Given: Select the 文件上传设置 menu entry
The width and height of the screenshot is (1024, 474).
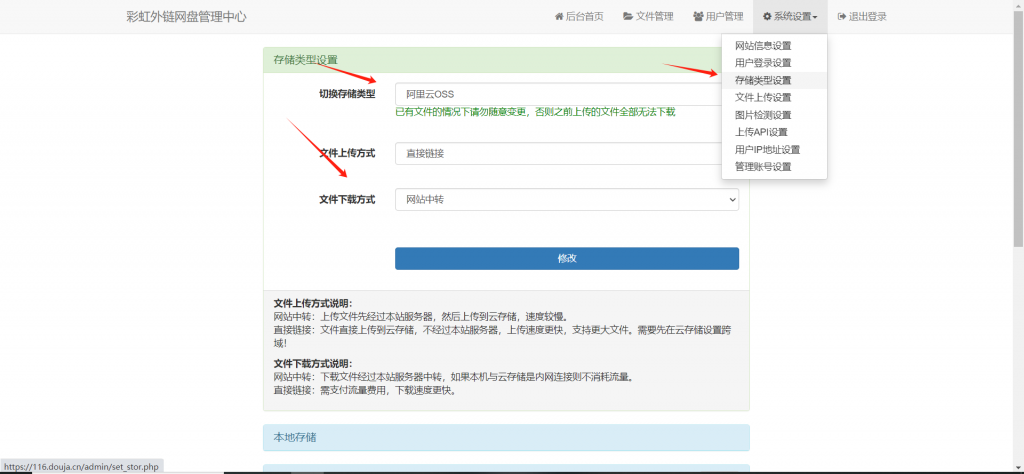Looking at the screenshot, I should point(763,98).
